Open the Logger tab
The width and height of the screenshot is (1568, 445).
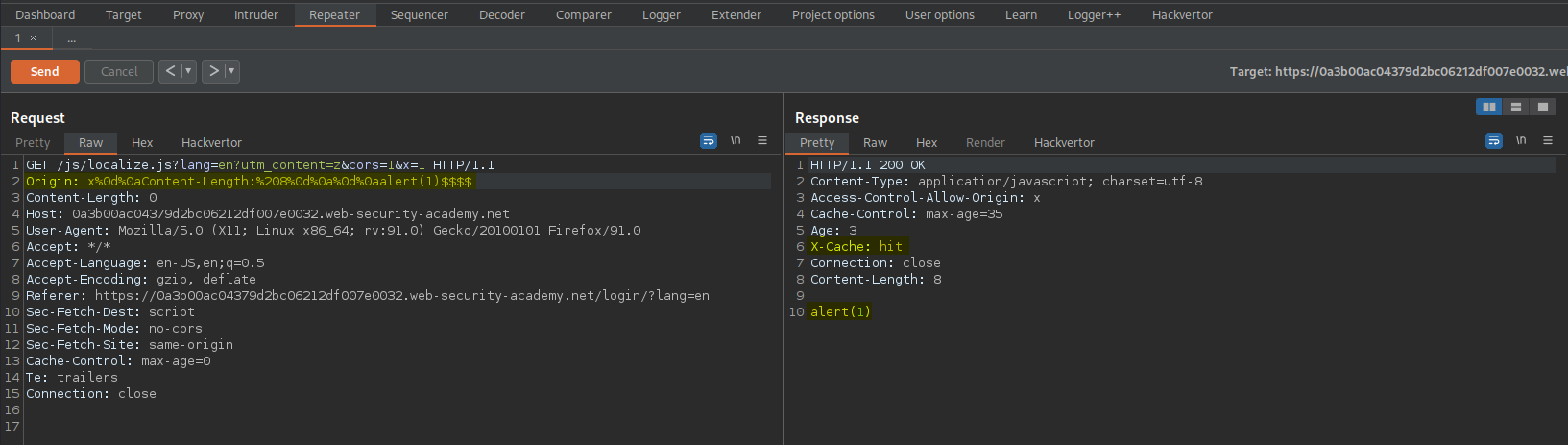pos(662,14)
